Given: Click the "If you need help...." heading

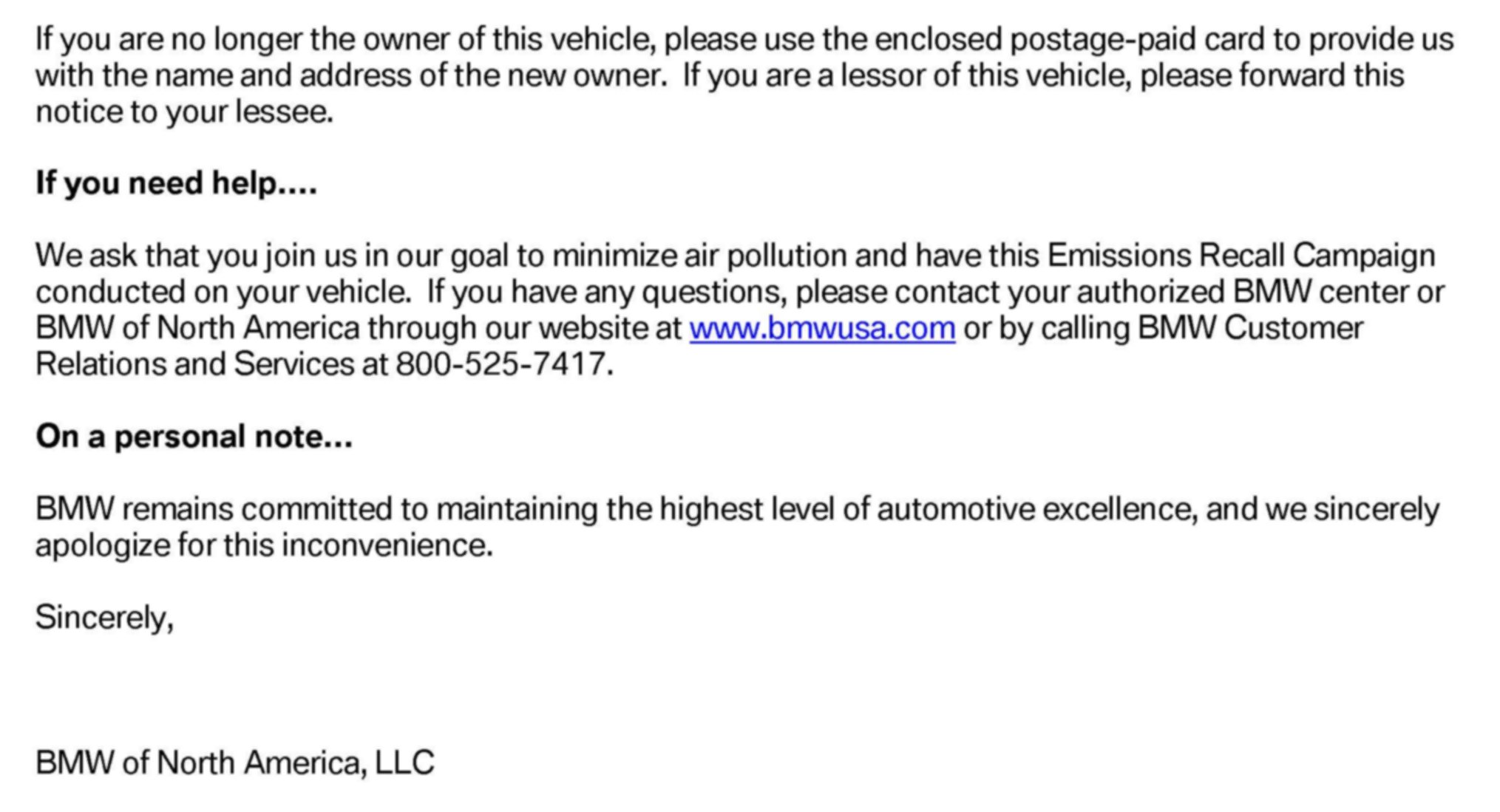Looking at the screenshot, I should tap(176, 182).
